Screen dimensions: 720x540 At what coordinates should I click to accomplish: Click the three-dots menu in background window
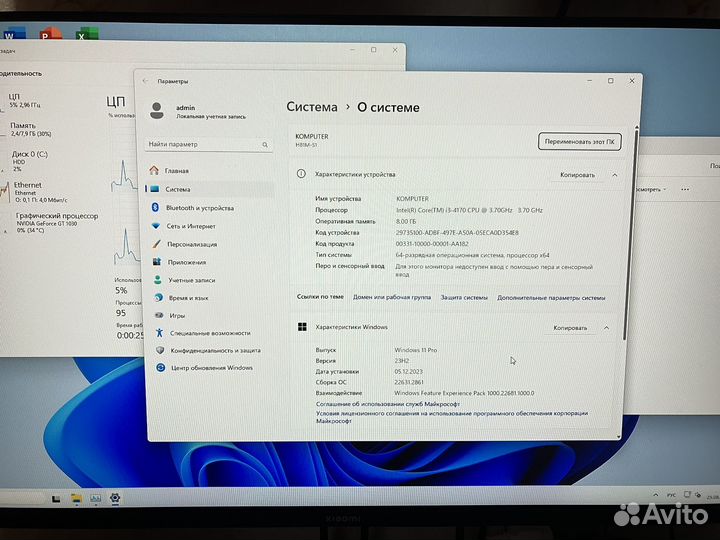pos(685,189)
